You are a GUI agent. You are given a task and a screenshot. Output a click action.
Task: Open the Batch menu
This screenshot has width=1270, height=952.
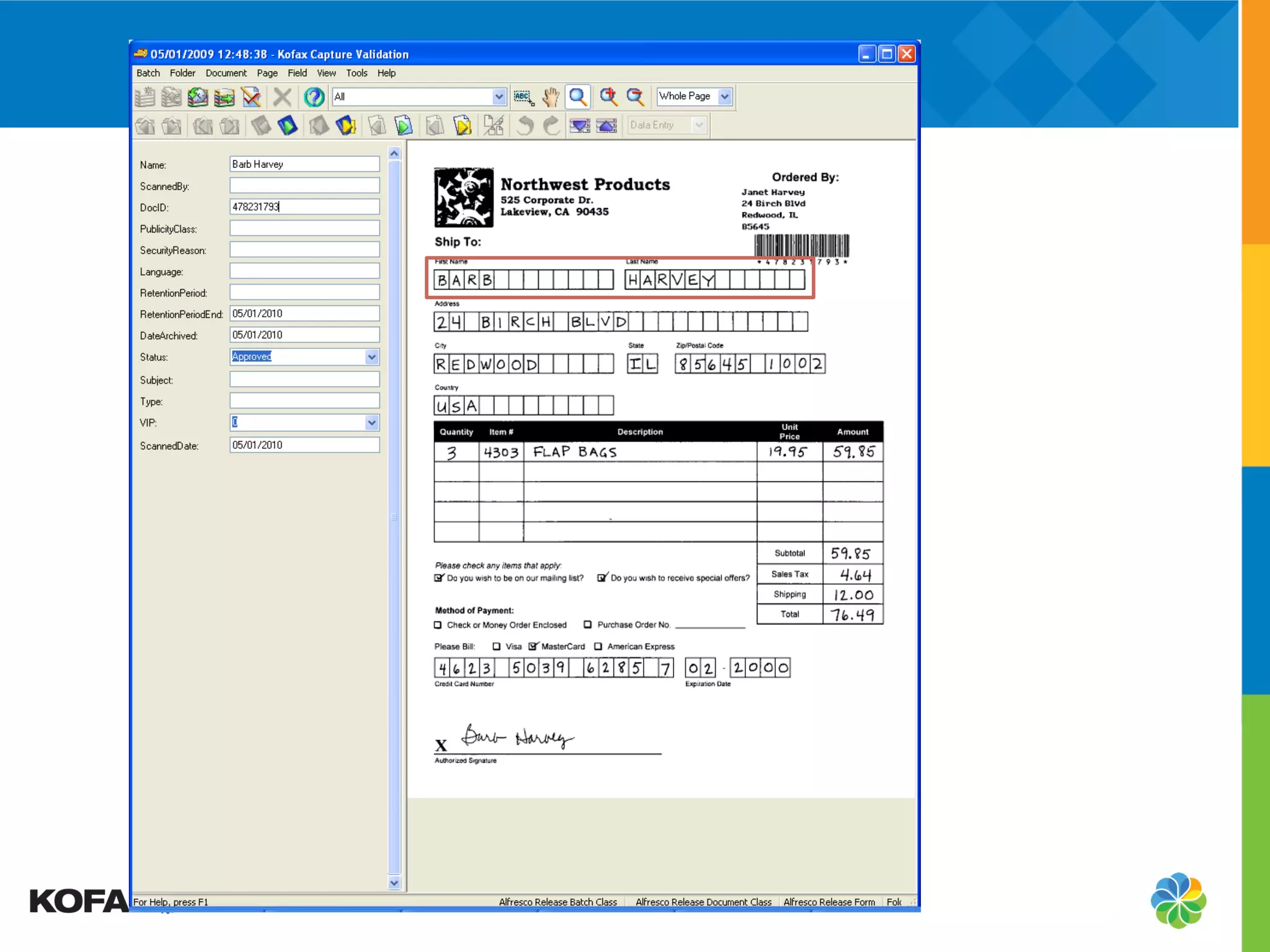[148, 73]
